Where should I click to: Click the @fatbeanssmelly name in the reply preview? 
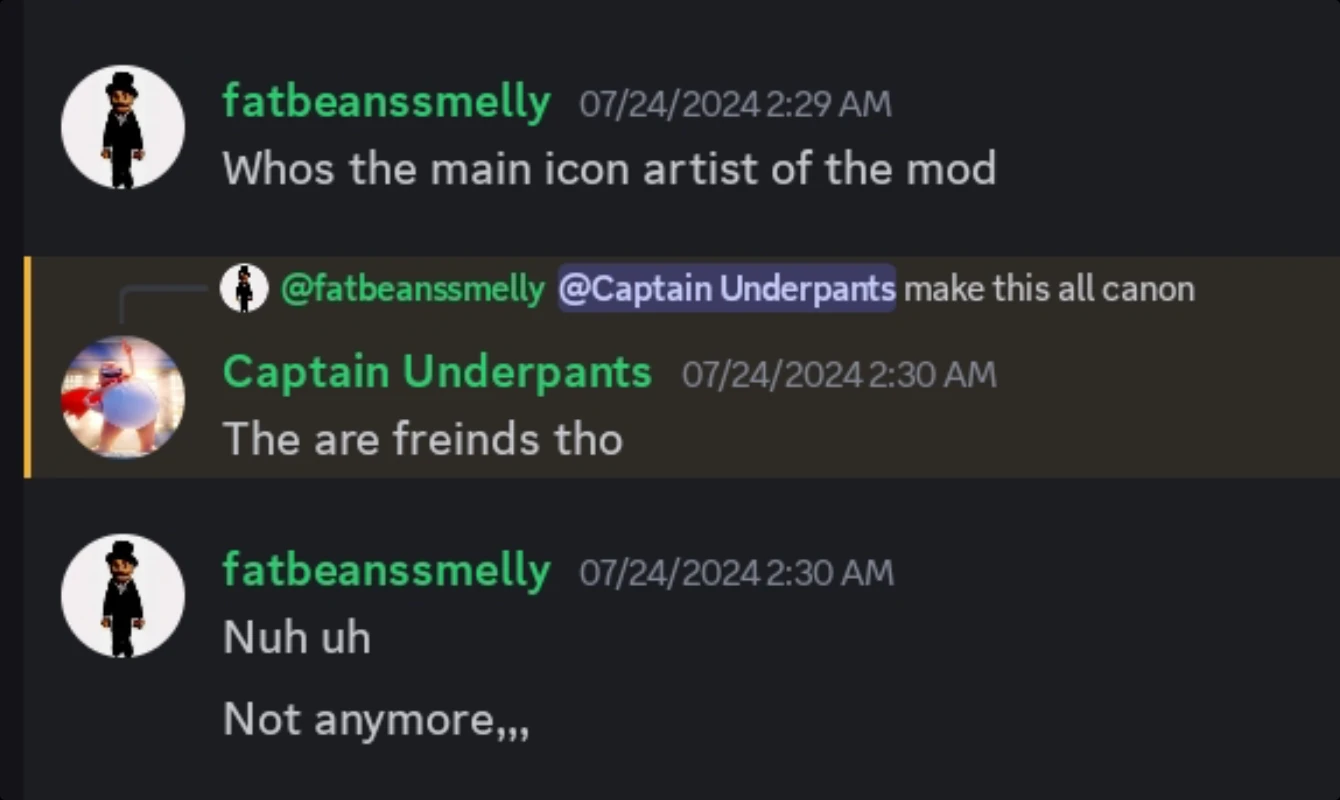pyautogui.click(x=413, y=289)
